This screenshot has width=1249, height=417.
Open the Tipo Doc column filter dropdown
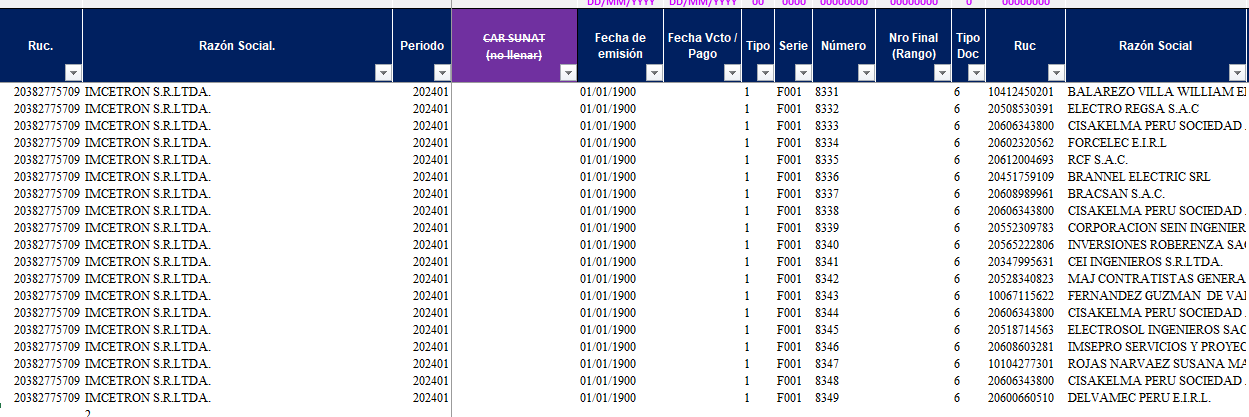(x=976, y=73)
